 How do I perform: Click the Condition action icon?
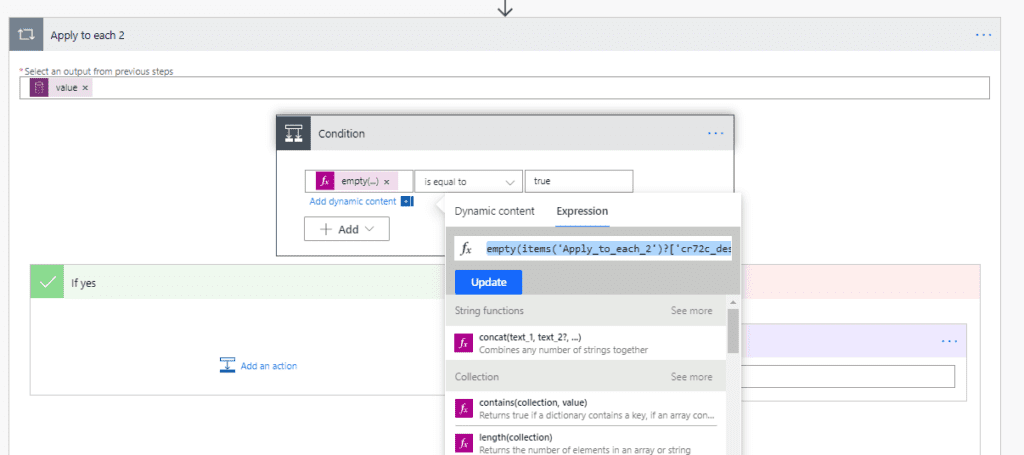pyautogui.click(x=294, y=133)
